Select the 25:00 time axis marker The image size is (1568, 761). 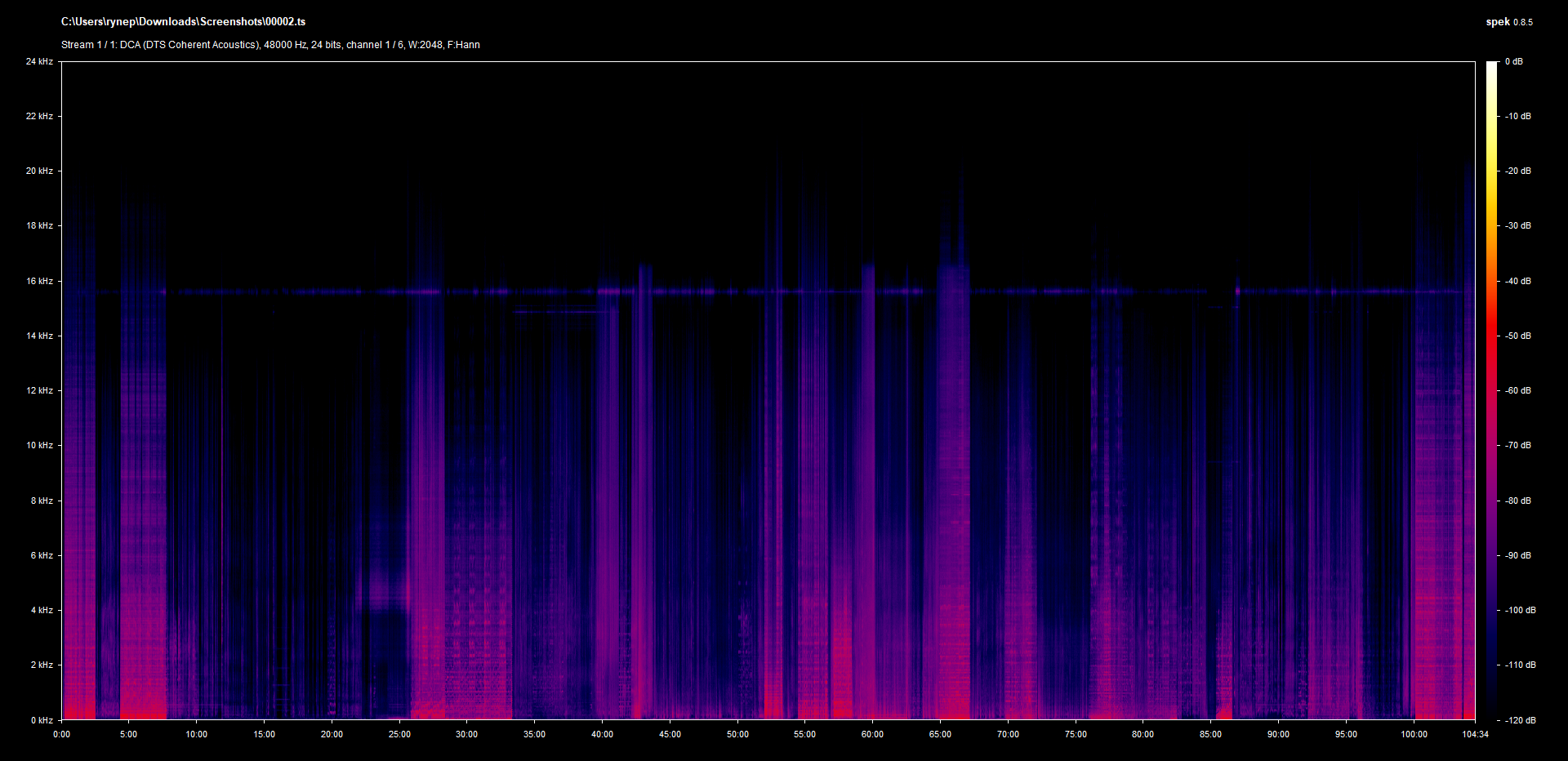399,734
